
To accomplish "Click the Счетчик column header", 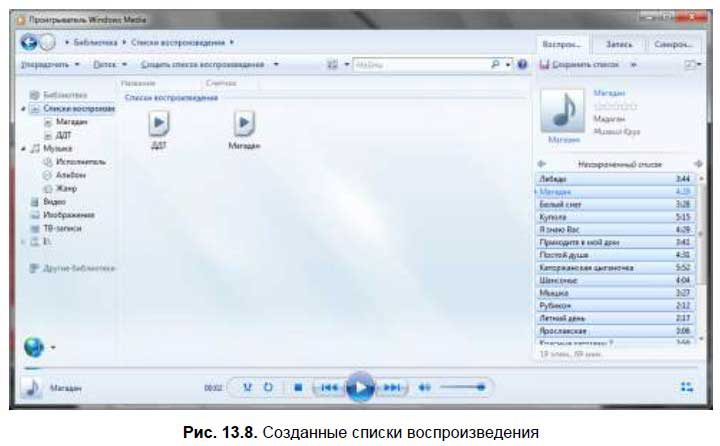I will (221, 83).
